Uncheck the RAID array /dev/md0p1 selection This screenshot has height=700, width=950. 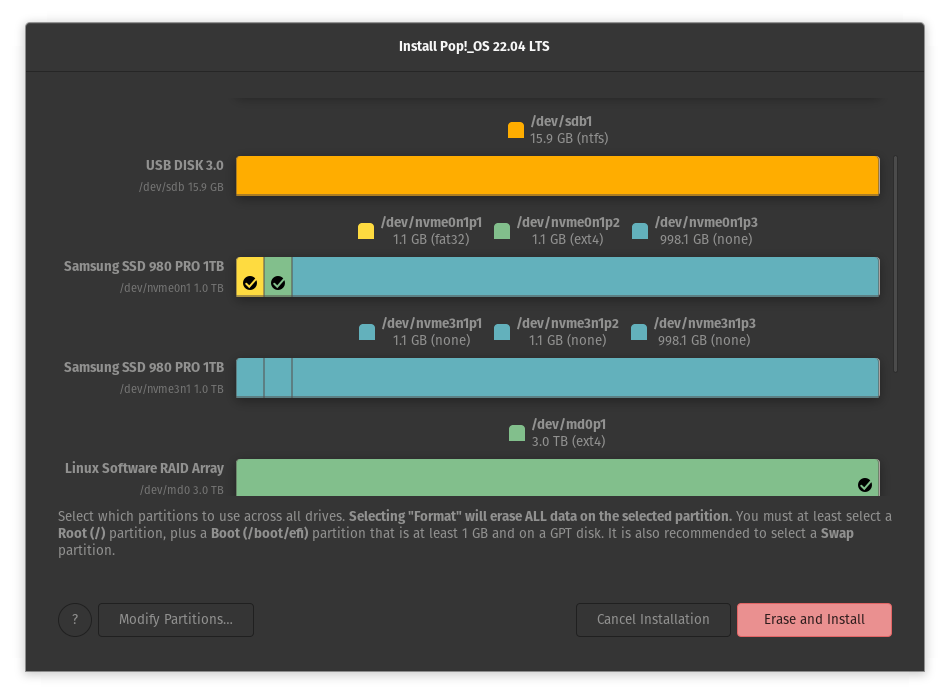864,484
